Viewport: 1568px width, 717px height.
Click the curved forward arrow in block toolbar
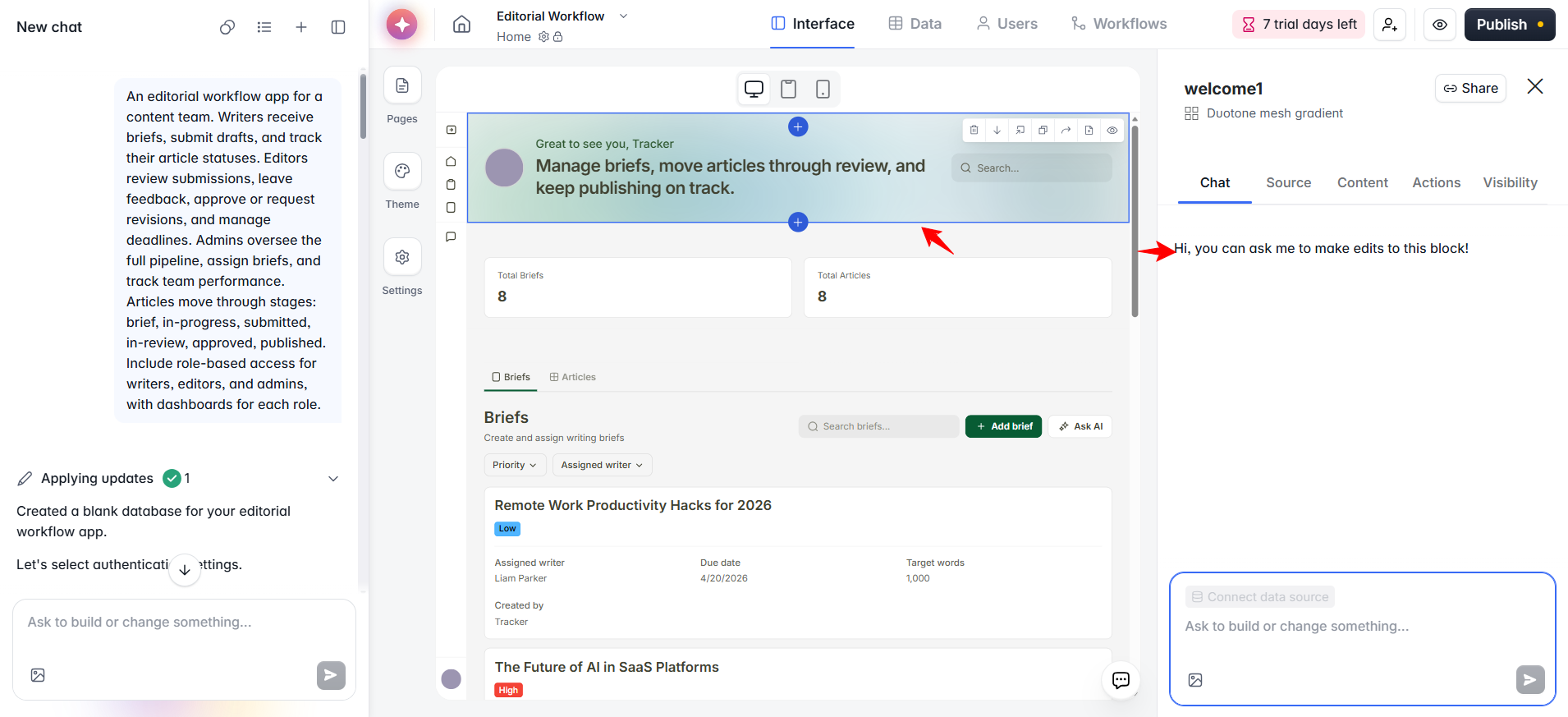point(1066,130)
